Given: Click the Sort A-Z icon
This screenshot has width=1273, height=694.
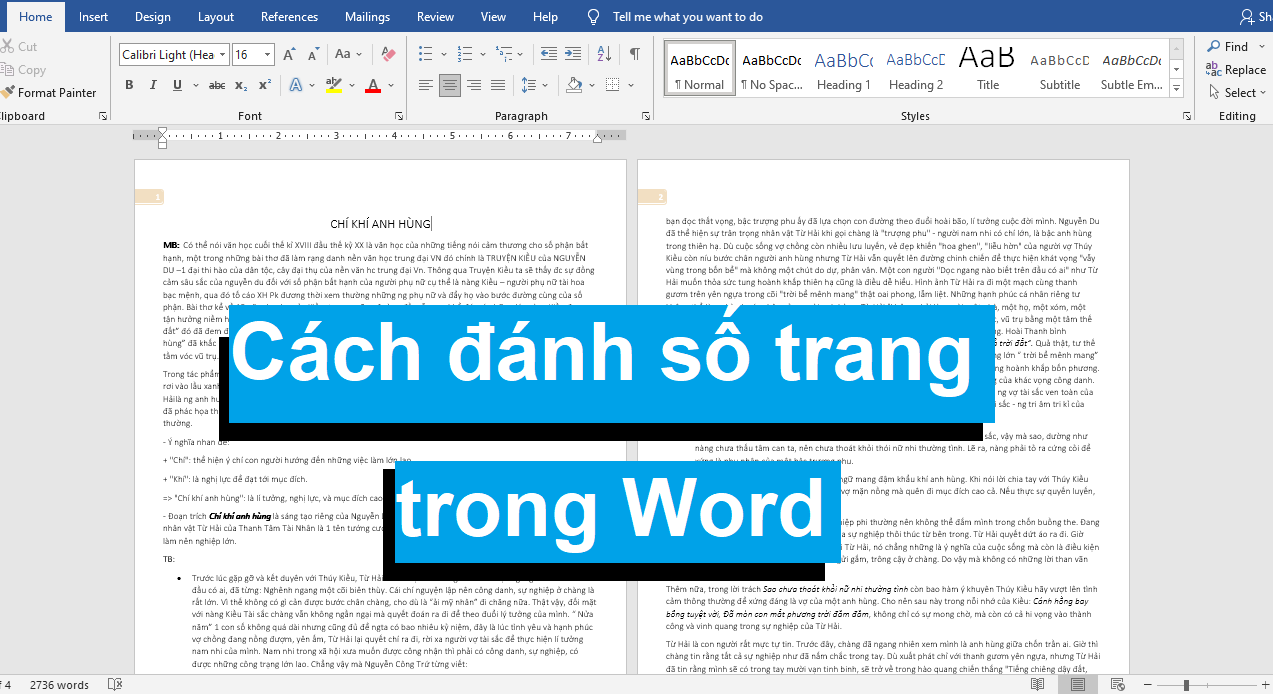Looking at the screenshot, I should [605, 54].
